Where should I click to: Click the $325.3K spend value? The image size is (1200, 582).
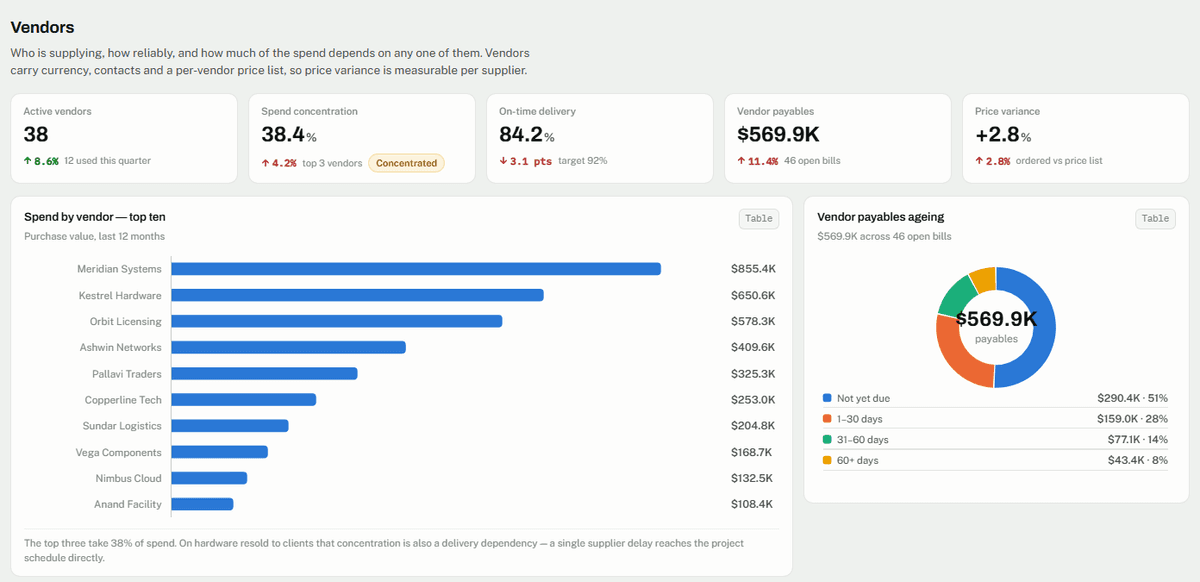pos(753,373)
